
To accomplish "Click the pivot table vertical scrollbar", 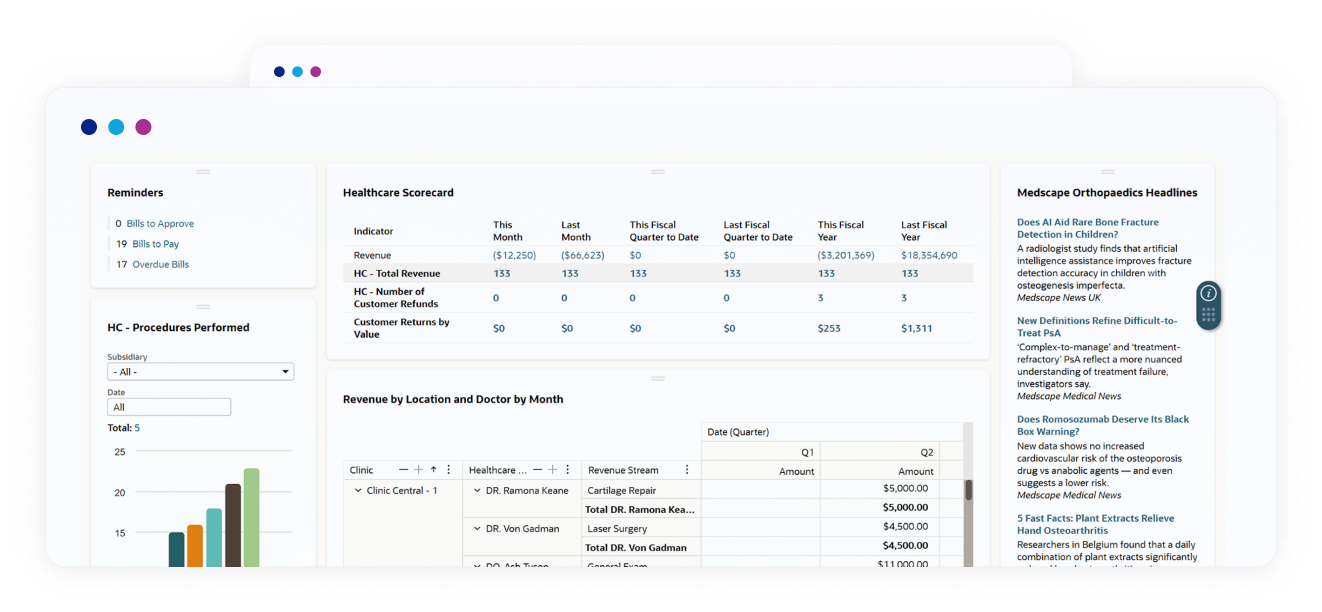I will coord(968,491).
